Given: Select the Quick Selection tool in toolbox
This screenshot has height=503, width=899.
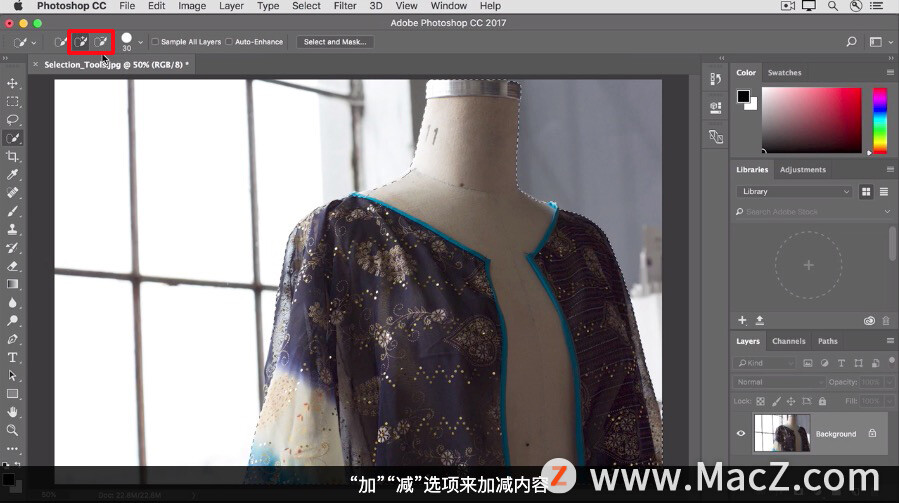Looking at the screenshot, I should click(x=12, y=138).
